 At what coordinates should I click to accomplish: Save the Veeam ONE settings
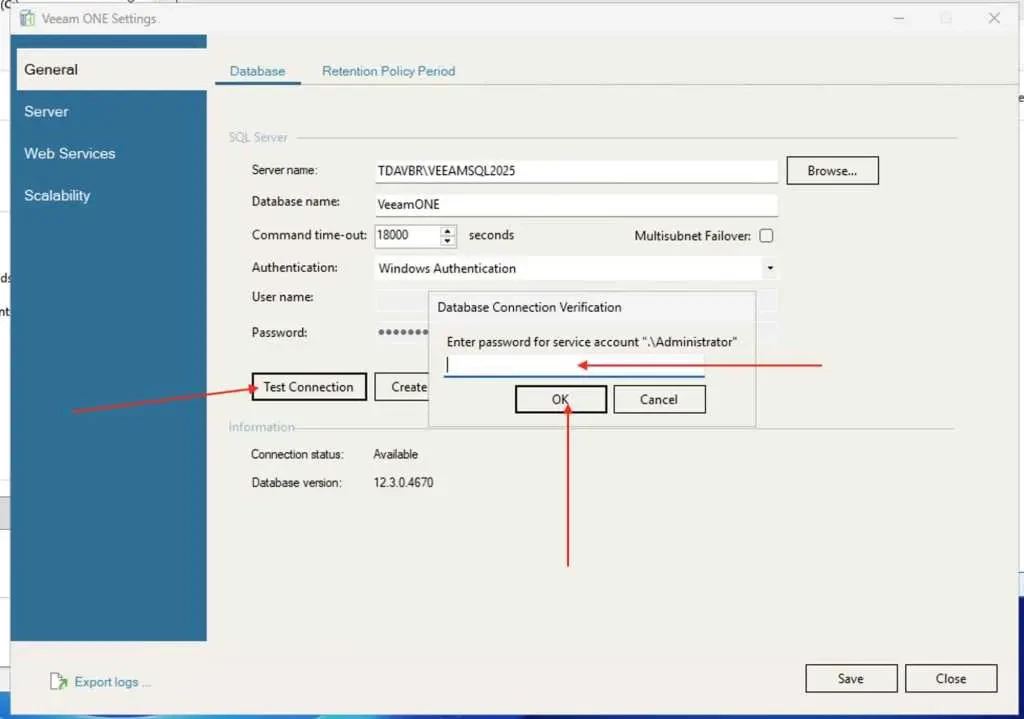tap(851, 679)
